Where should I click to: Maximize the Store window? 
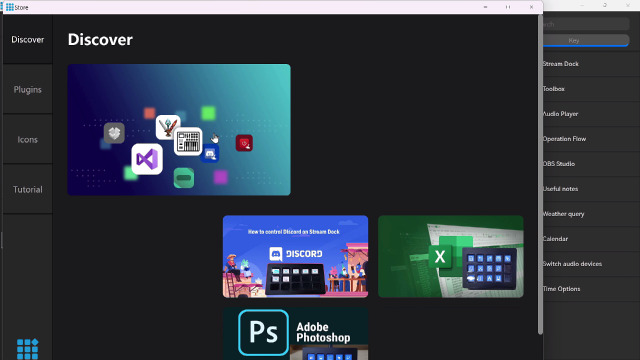[x=508, y=7]
